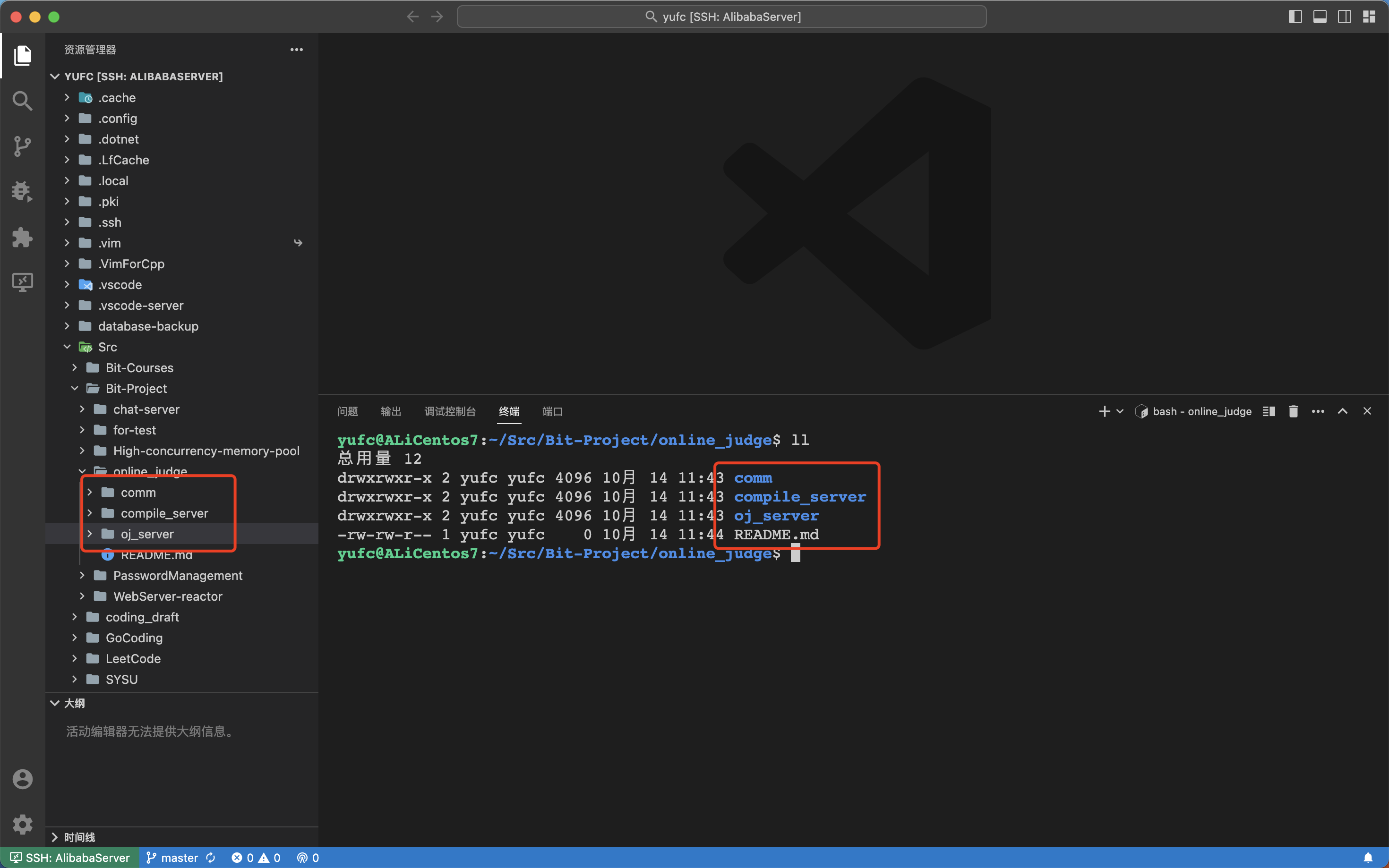Select the compile_server folder
Viewport: 1389px width, 868px height.
(x=181, y=513)
